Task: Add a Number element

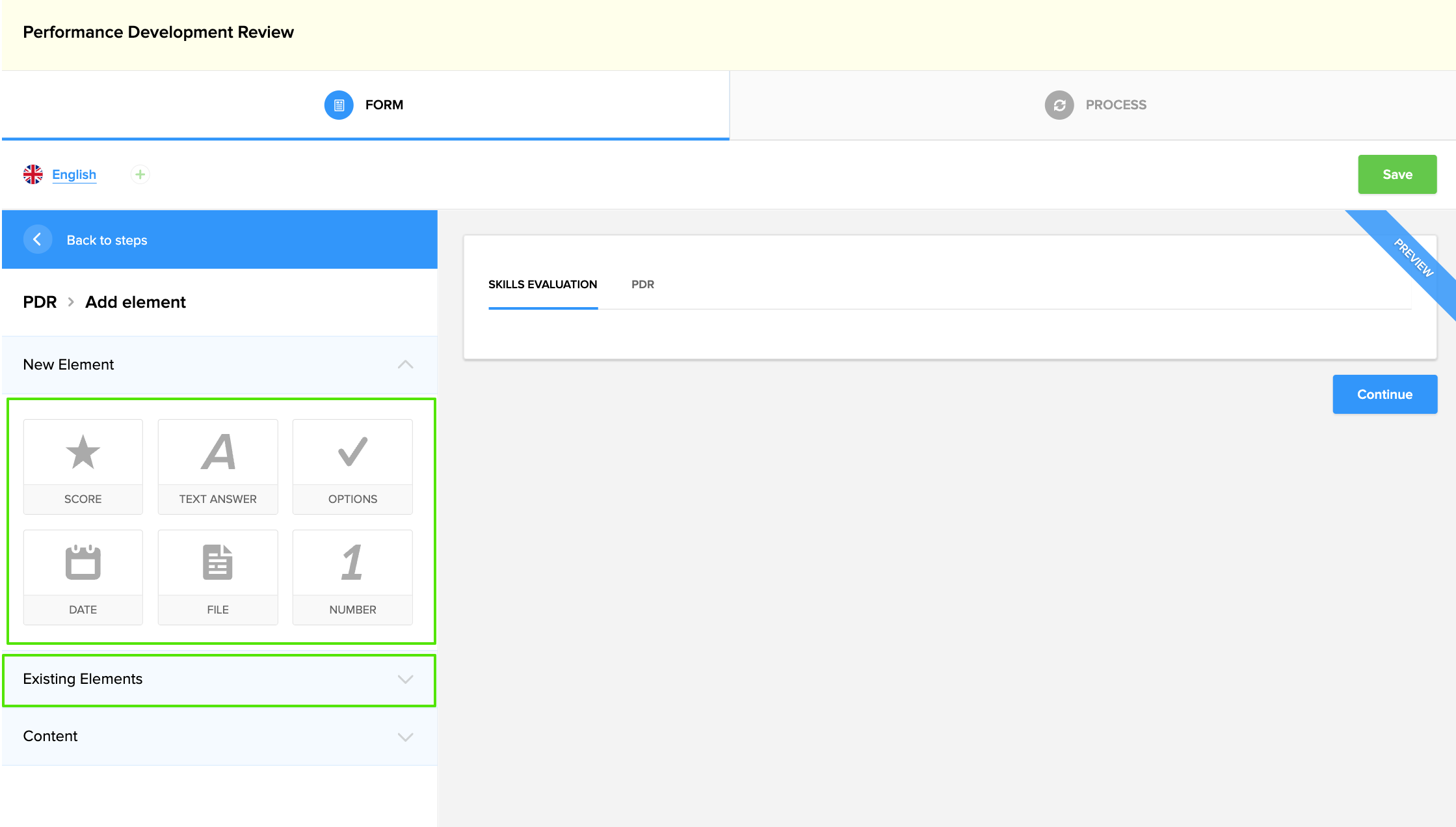Action: (352, 576)
